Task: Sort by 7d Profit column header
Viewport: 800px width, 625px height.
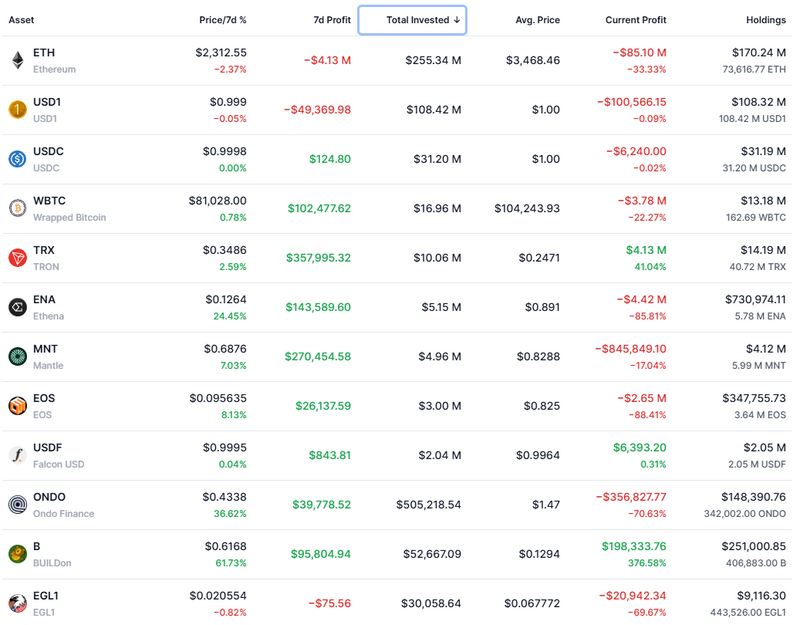Action: (332, 20)
